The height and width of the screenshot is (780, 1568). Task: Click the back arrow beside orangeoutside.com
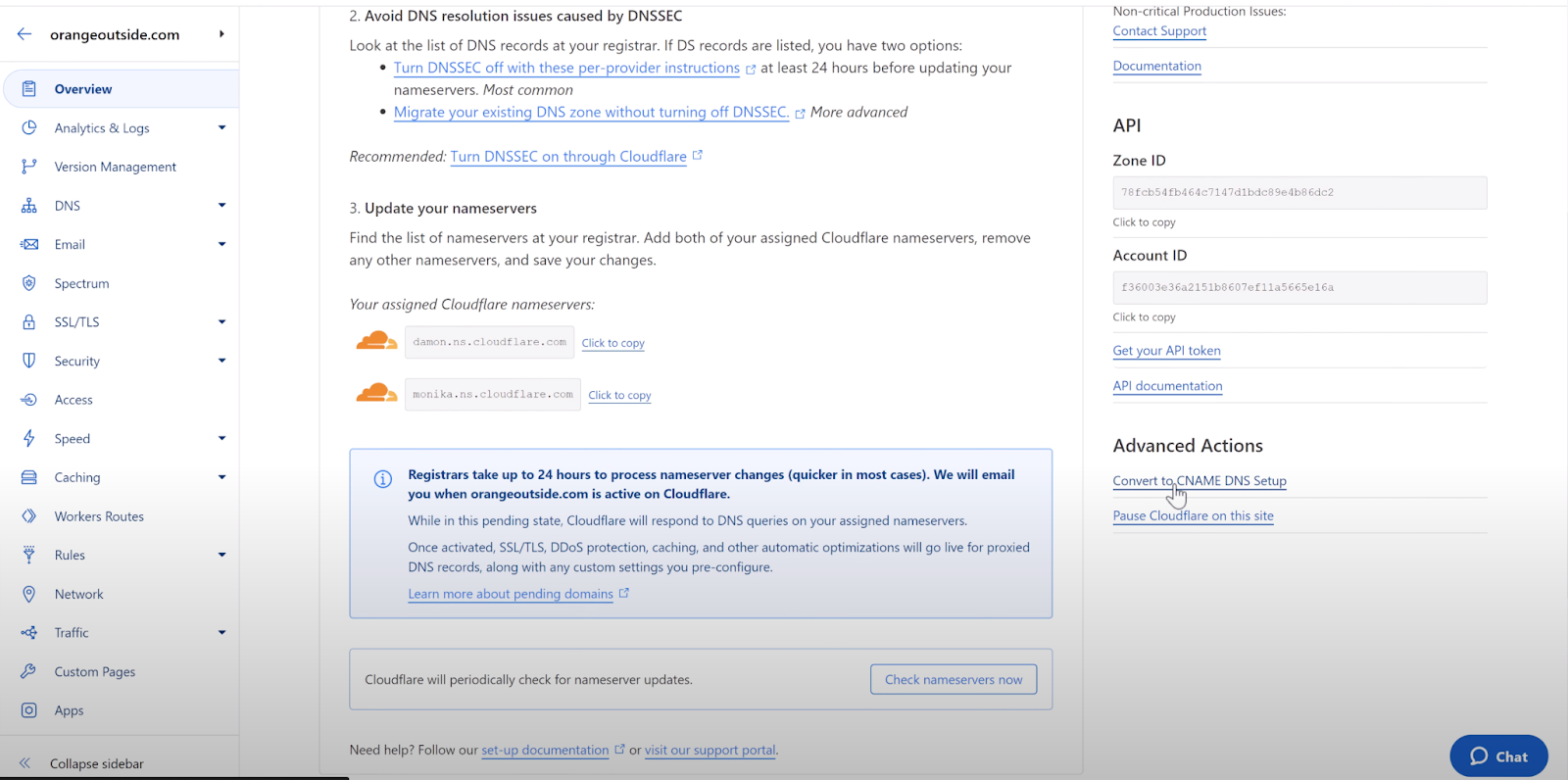coord(24,34)
